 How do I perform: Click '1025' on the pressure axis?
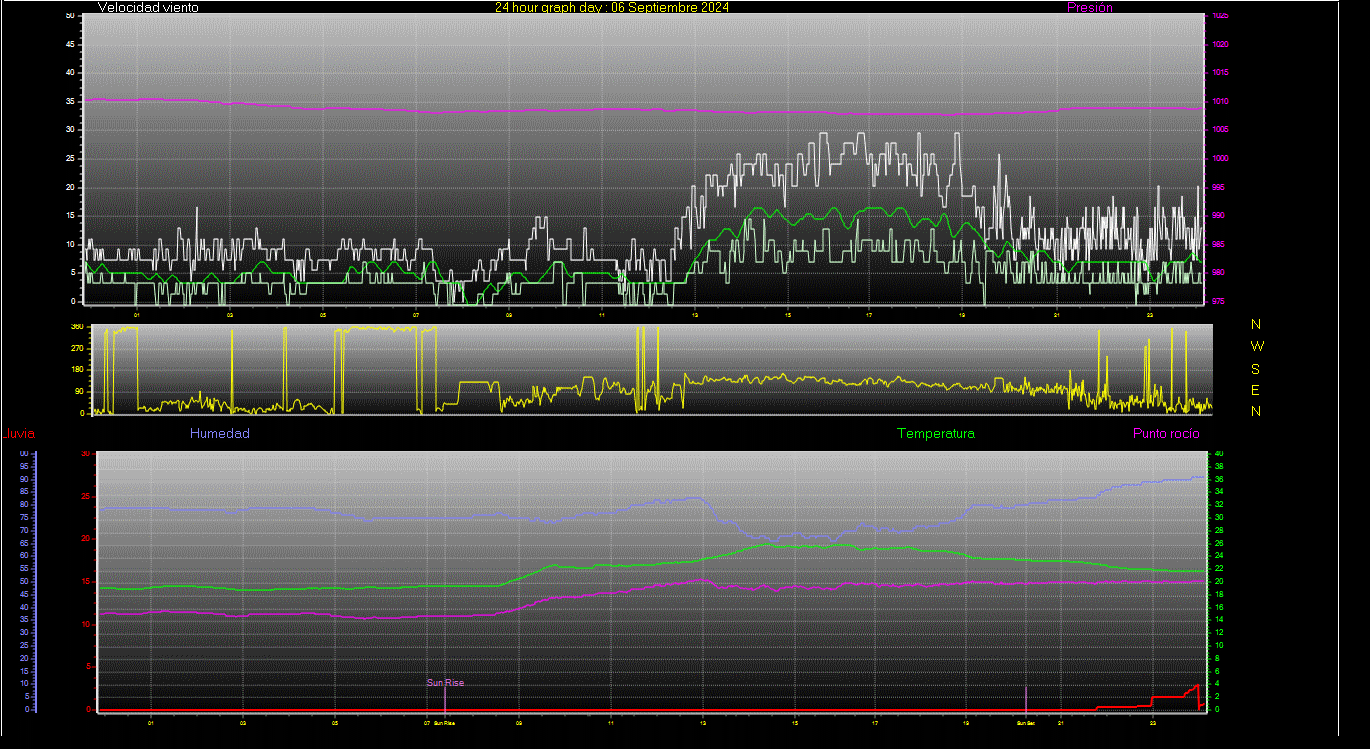pos(1219,16)
